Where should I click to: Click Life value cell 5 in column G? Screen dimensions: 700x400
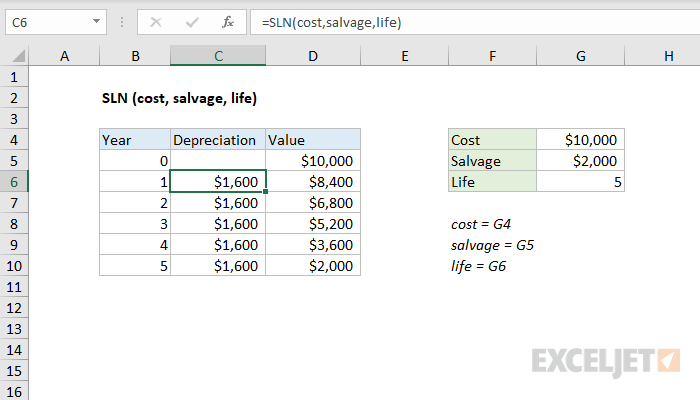tap(580, 182)
